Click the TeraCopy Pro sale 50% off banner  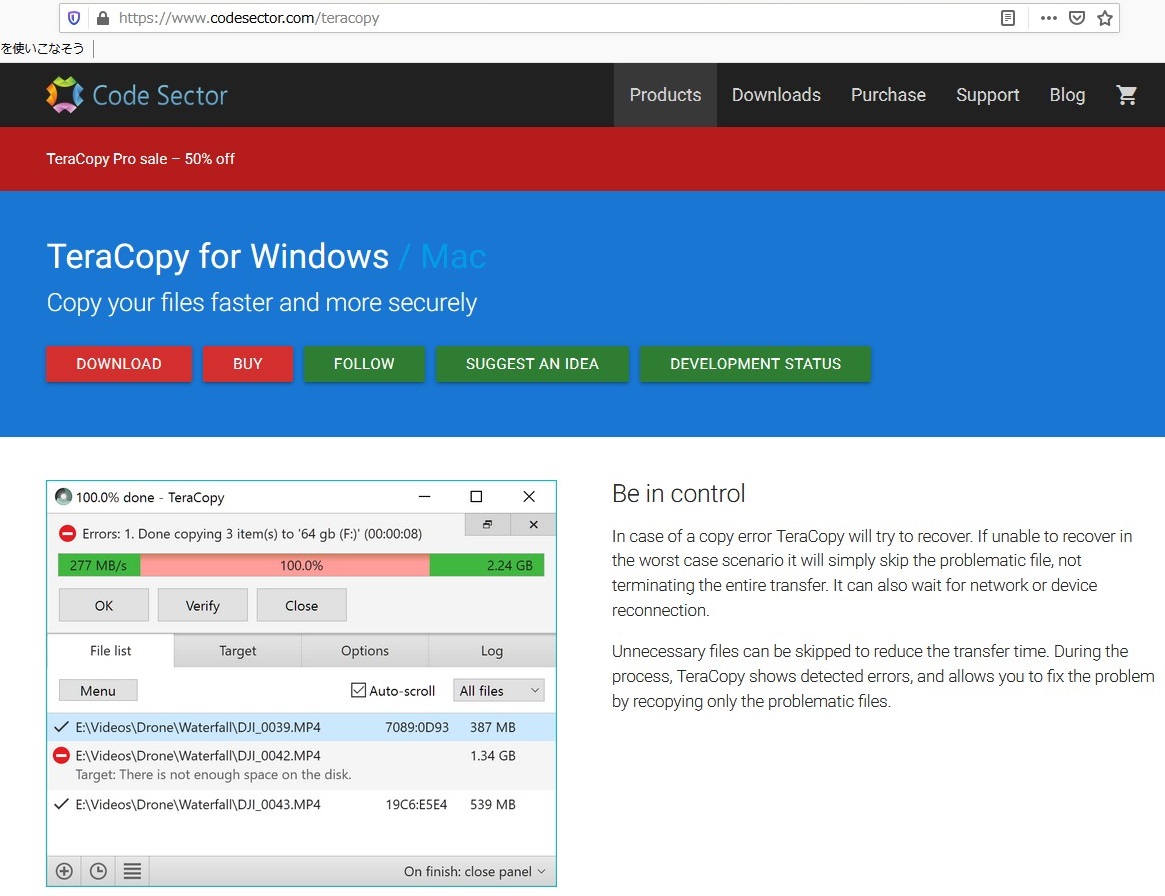pos(140,158)
